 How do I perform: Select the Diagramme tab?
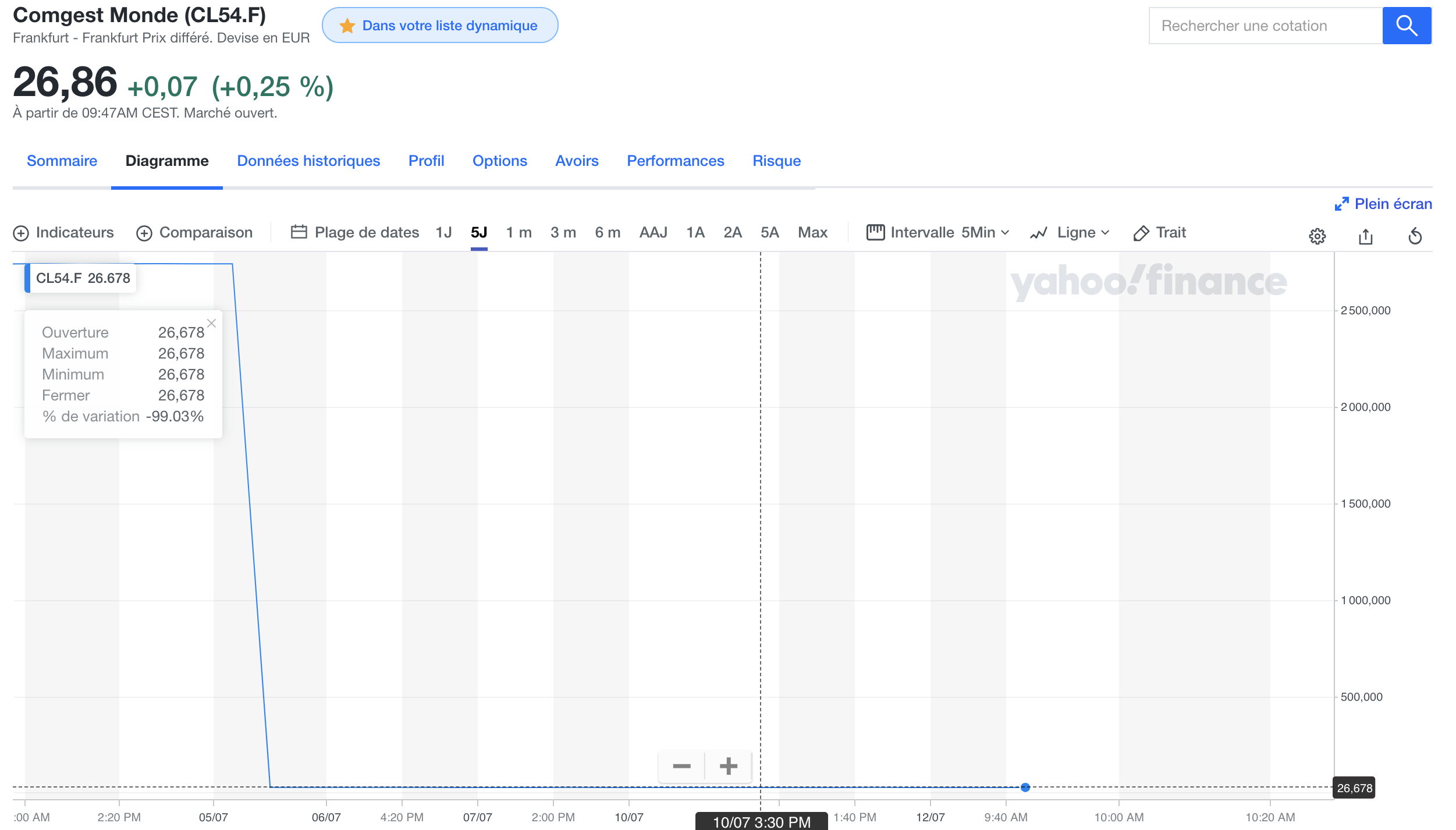167,161
